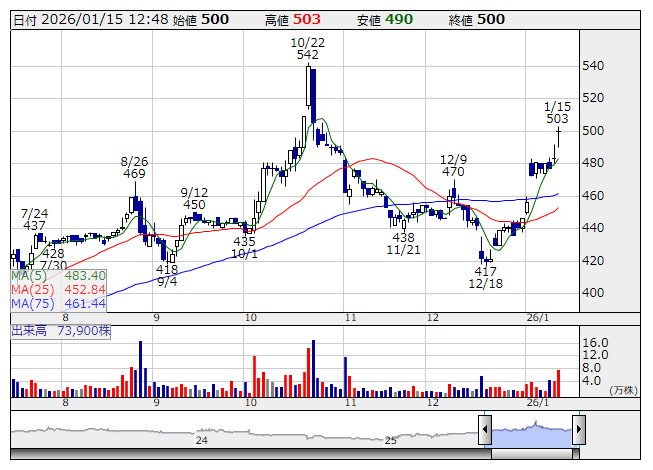Click the (万株) unit label

(623, 390)
